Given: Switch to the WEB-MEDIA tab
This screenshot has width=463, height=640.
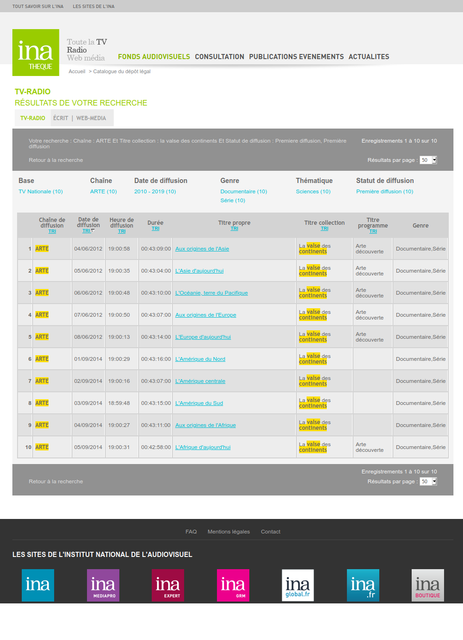Looking at the screenshot, I should tap(91, 118).
